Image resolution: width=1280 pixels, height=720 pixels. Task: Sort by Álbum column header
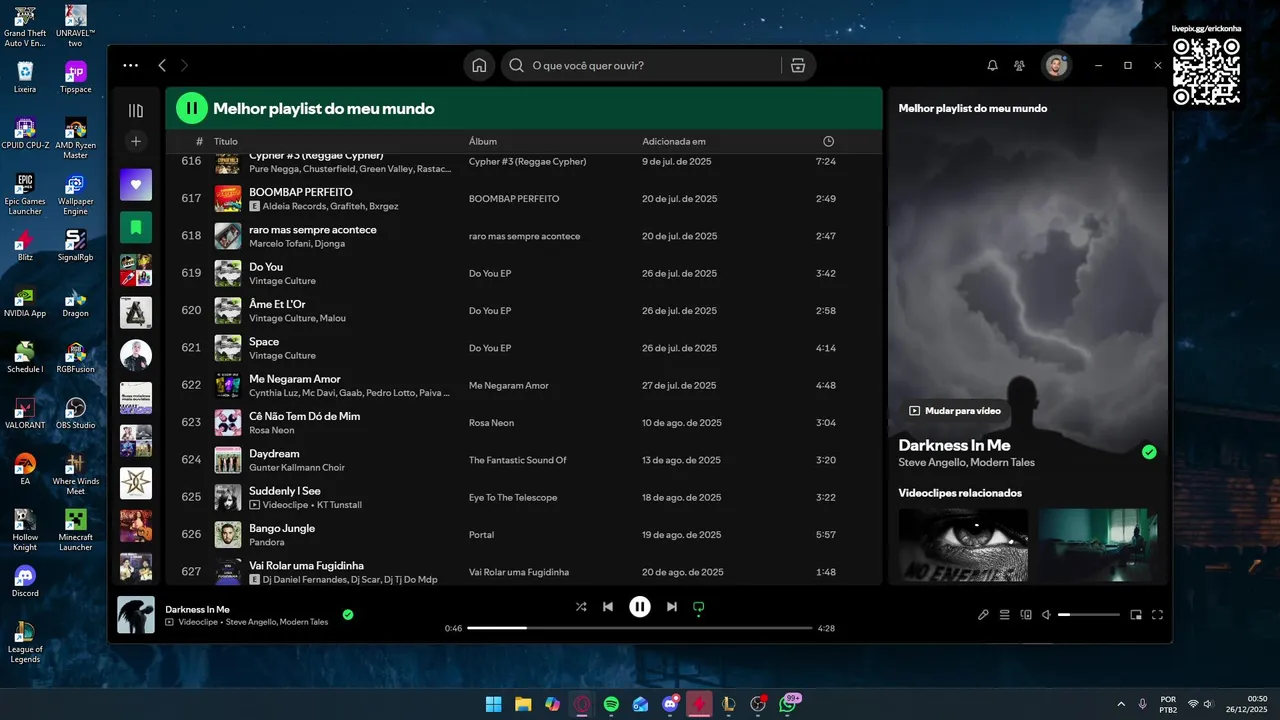pyautogui.click(x=483, y=141)
